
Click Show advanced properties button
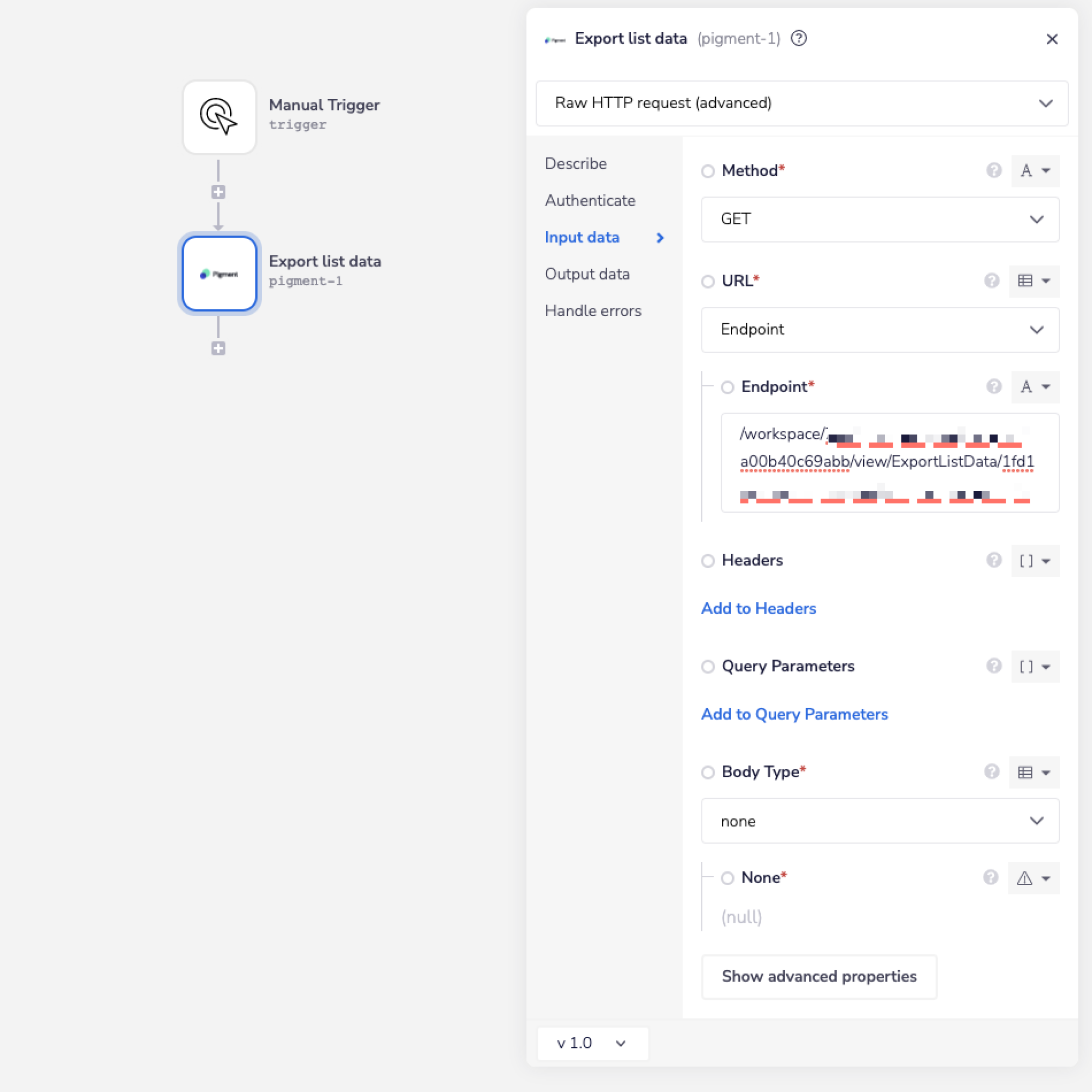[x=818, y=976]
